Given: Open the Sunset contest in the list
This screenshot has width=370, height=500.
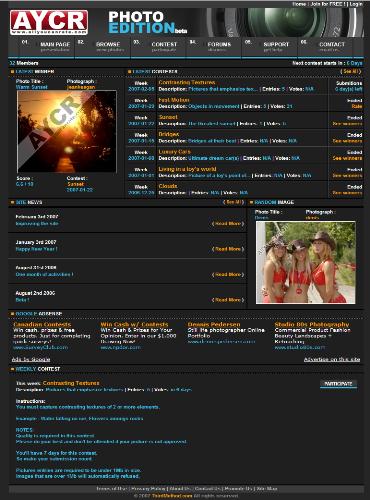Looking at the screenshot, I should [x=168, y=117].
